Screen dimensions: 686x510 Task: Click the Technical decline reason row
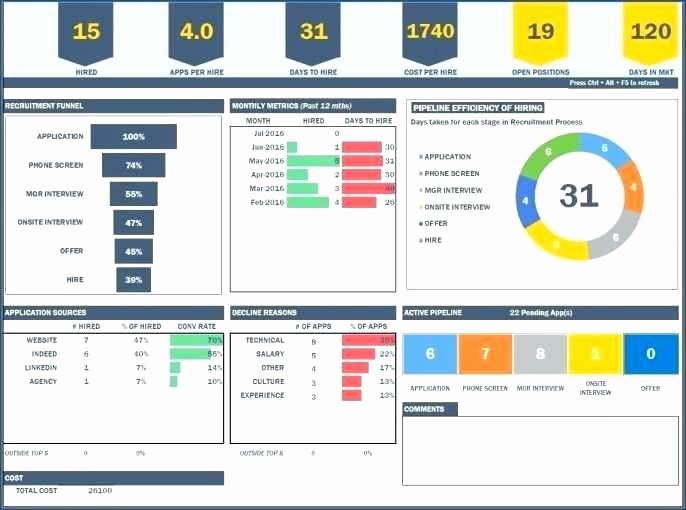[313, 340]
